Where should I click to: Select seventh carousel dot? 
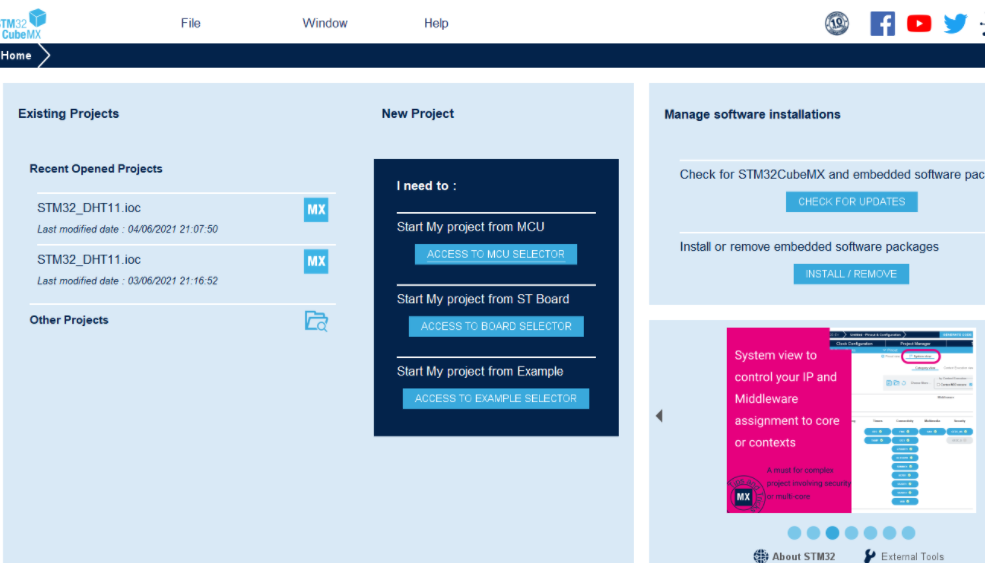pyautogui.click(x=908, y=533)
